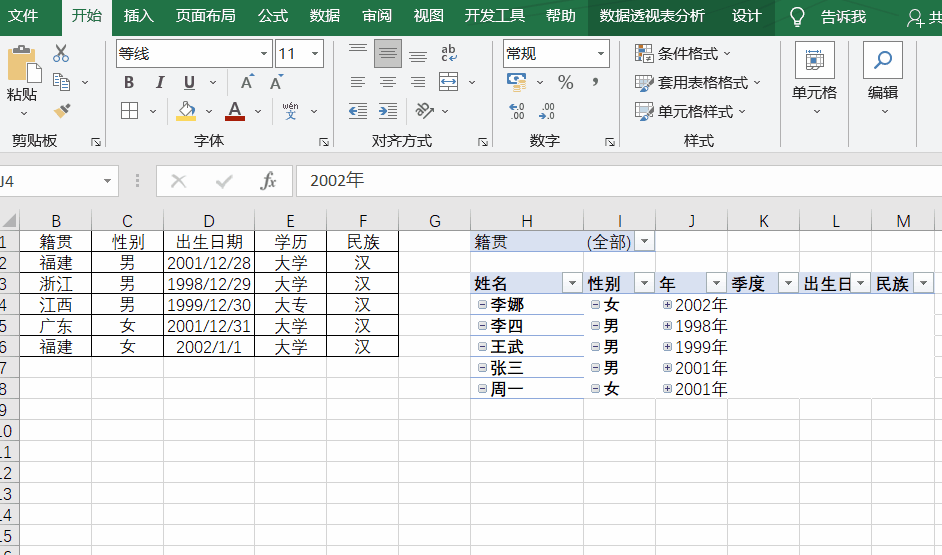Open the font name 等线 dropdown
Viewport: 942px width, 555px height.
point(264,53)
